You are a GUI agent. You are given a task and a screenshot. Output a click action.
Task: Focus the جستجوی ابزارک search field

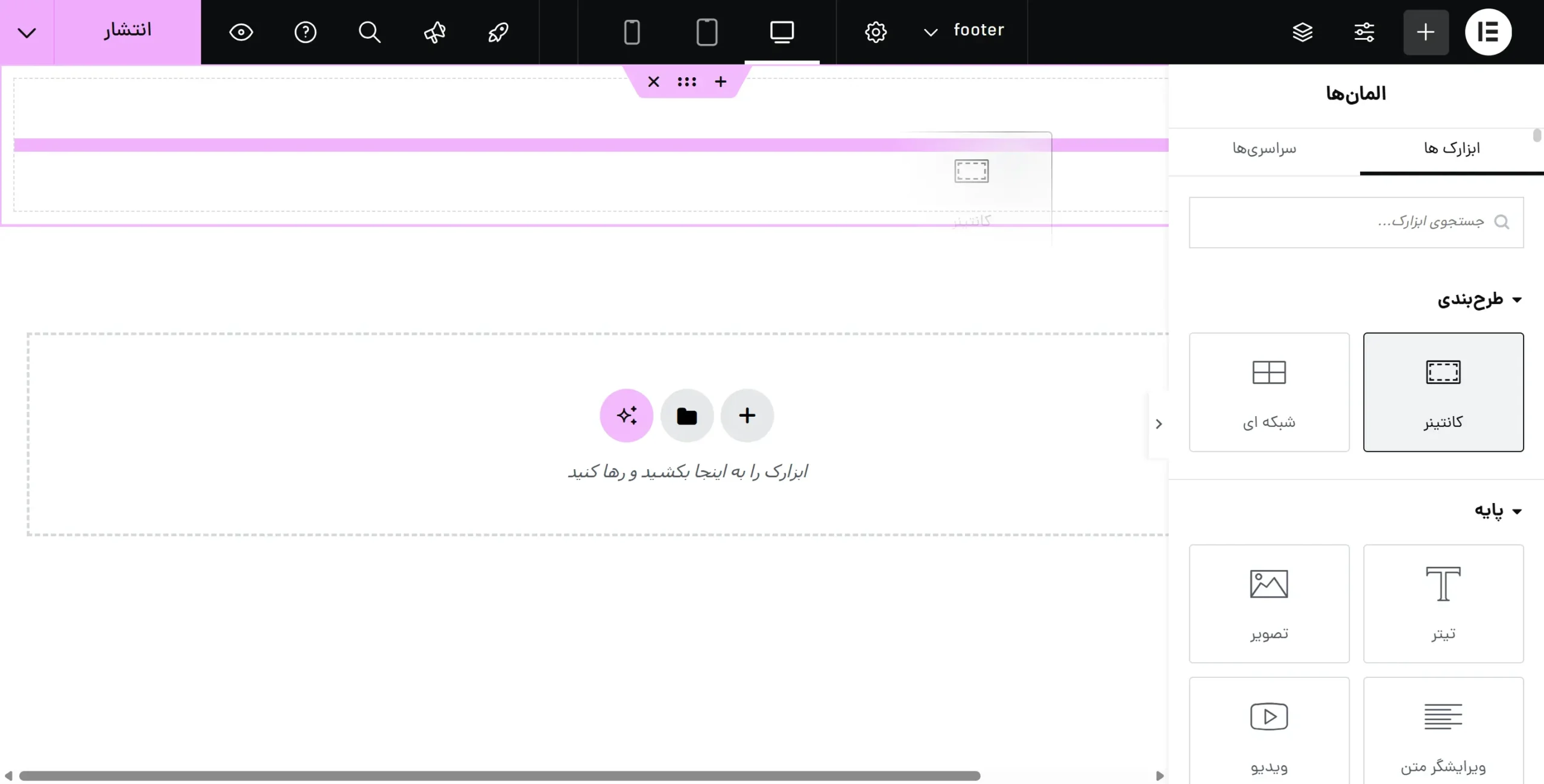coord(1356,222)
